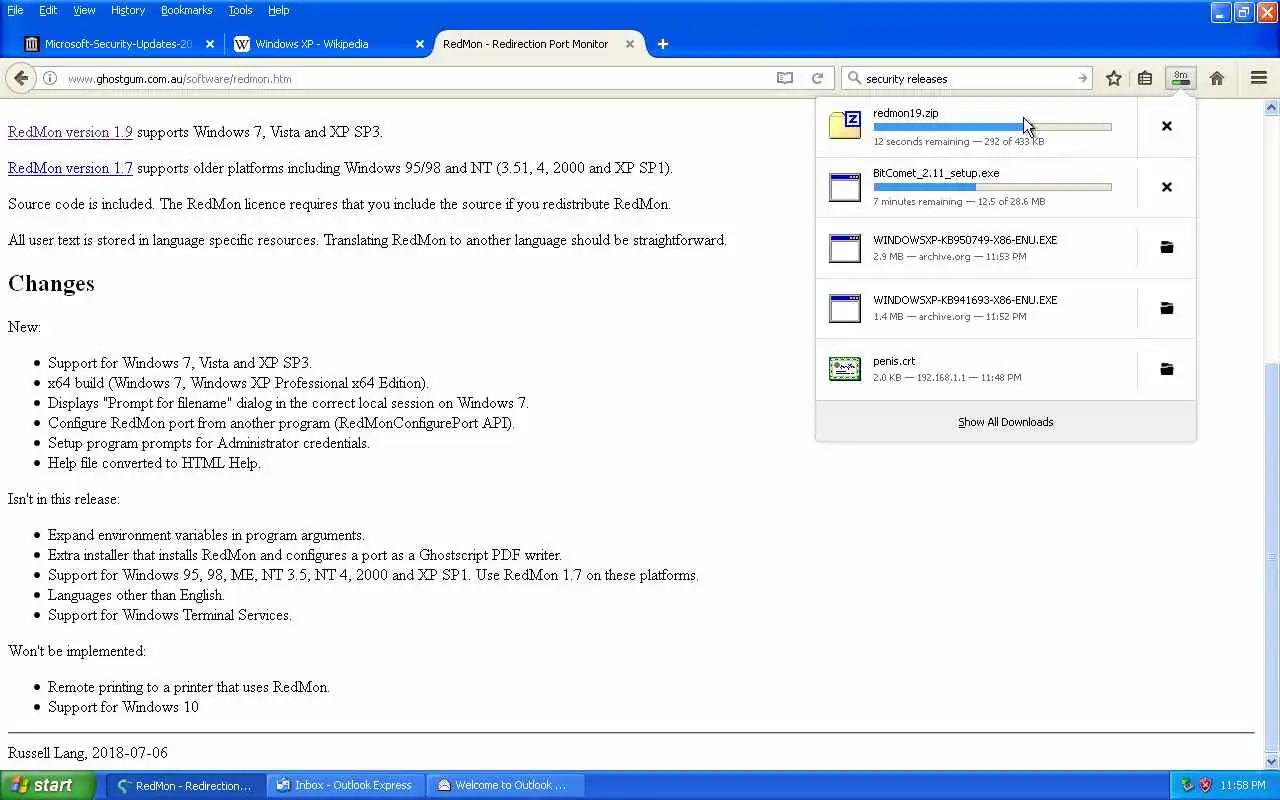Bookmark this page with the star
1280x800 pixels.
pos(1114,78)
